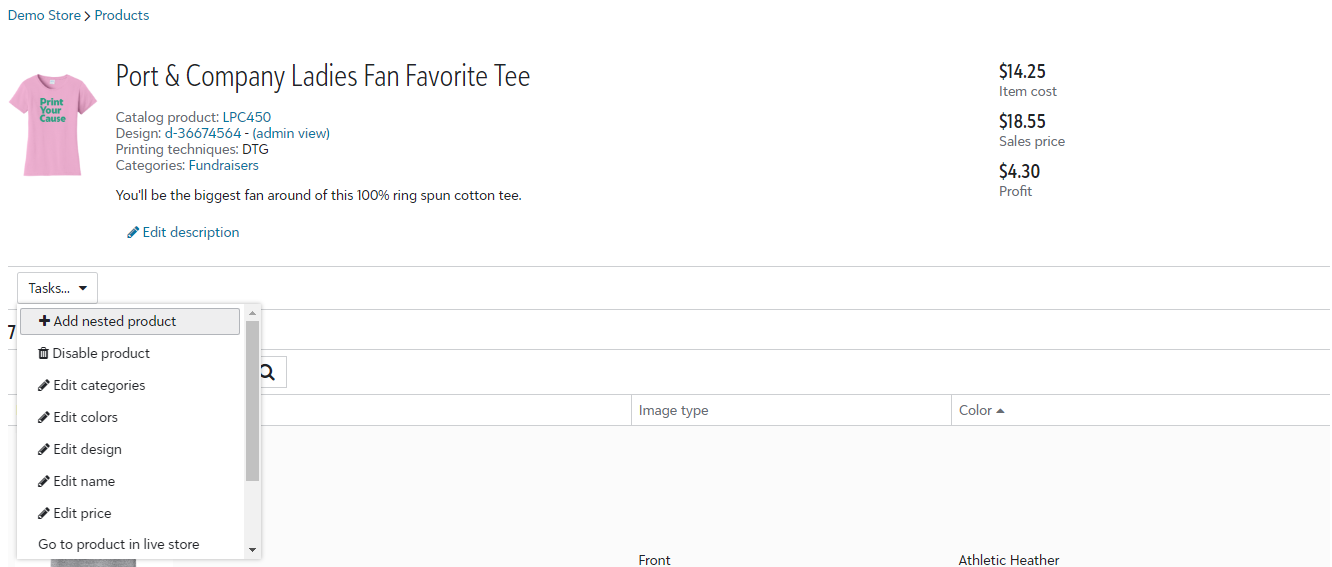
Task: Click the pencil icon next to Edit colors
Action: click(x=44, y=417)
